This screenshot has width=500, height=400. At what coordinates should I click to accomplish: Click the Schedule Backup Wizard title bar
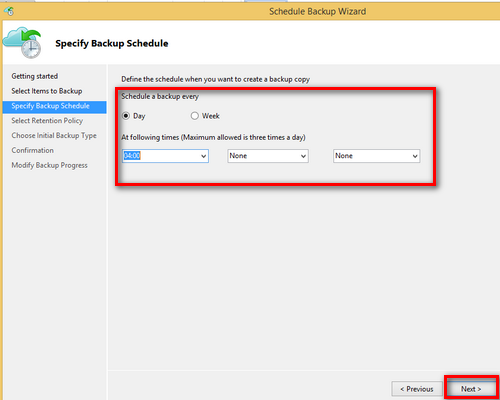coord(317,11)
